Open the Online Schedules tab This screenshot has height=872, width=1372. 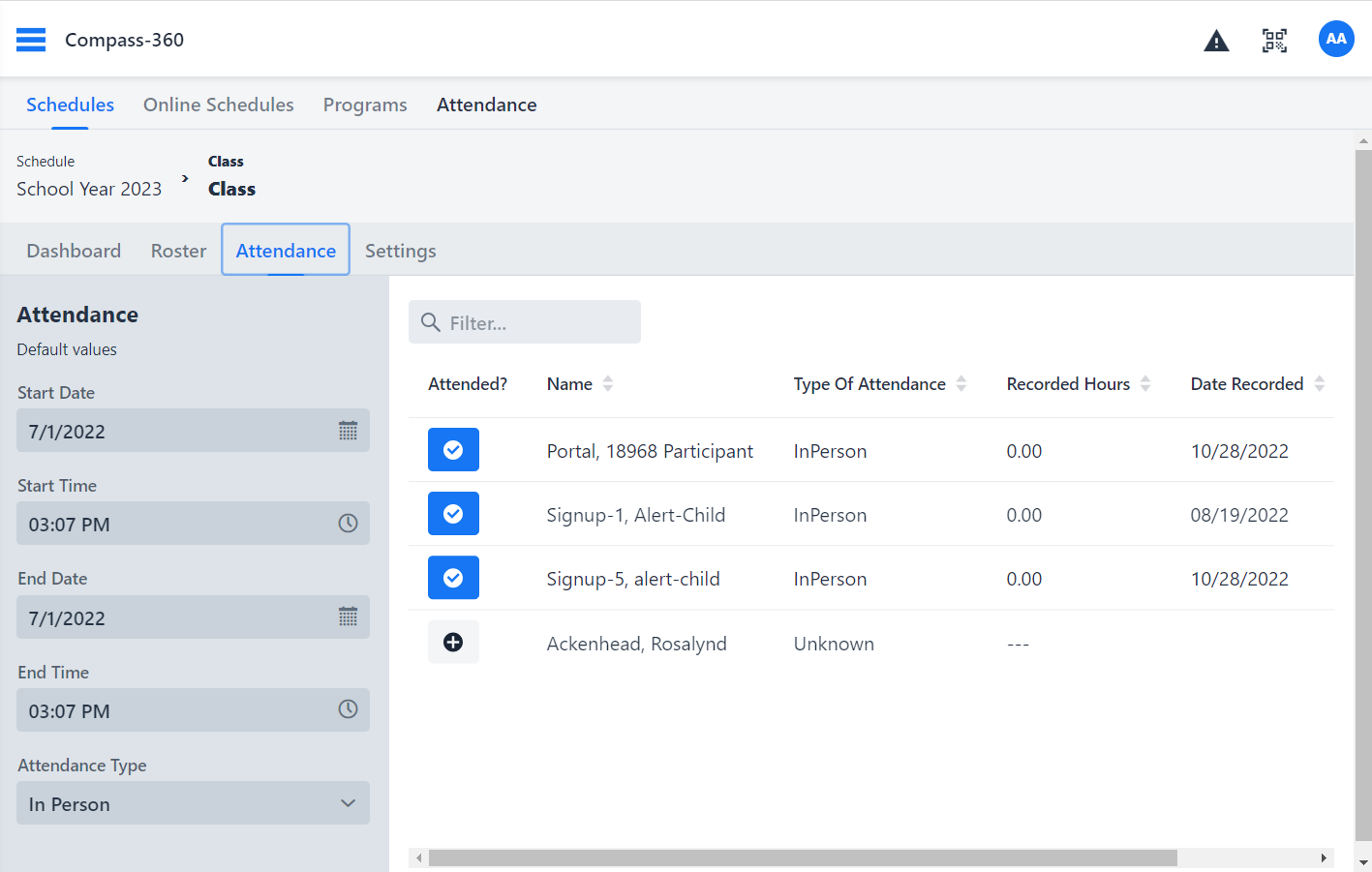click(218, 105)
